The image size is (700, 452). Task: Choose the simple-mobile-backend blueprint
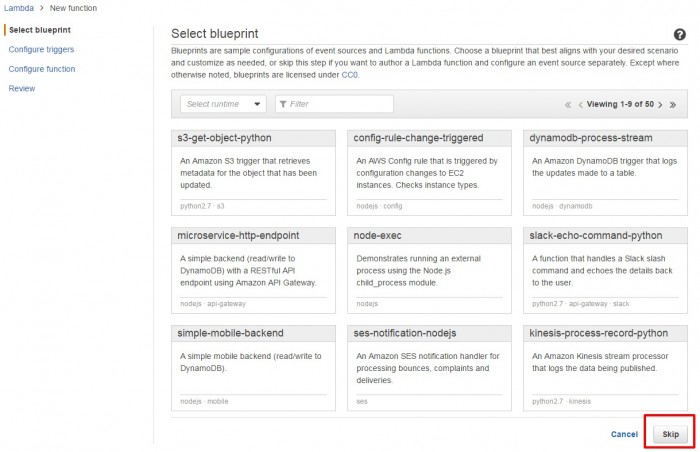tap(253, 368)
